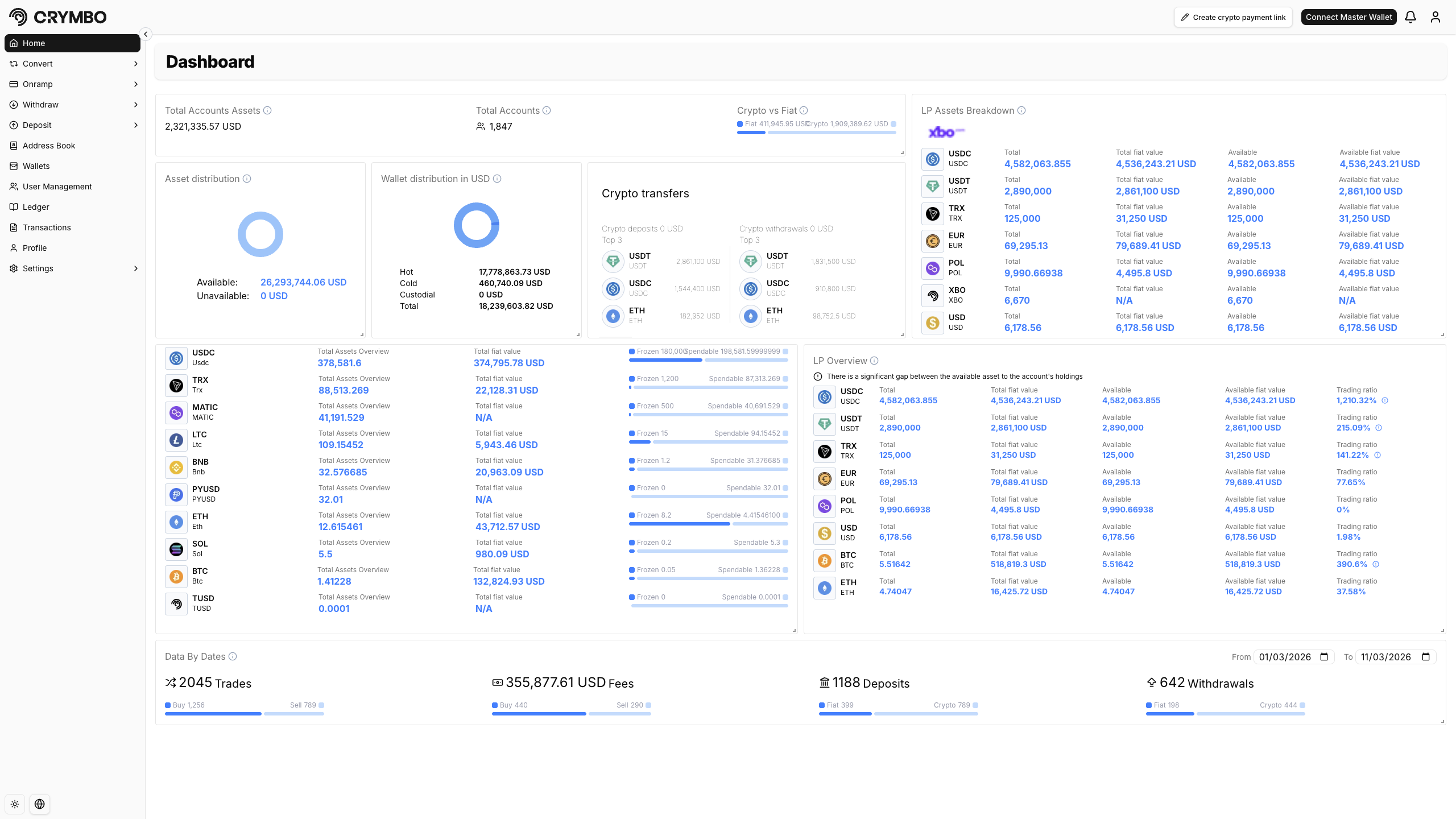Collapse the sidebar with arrow toggle

pos(146,34)
